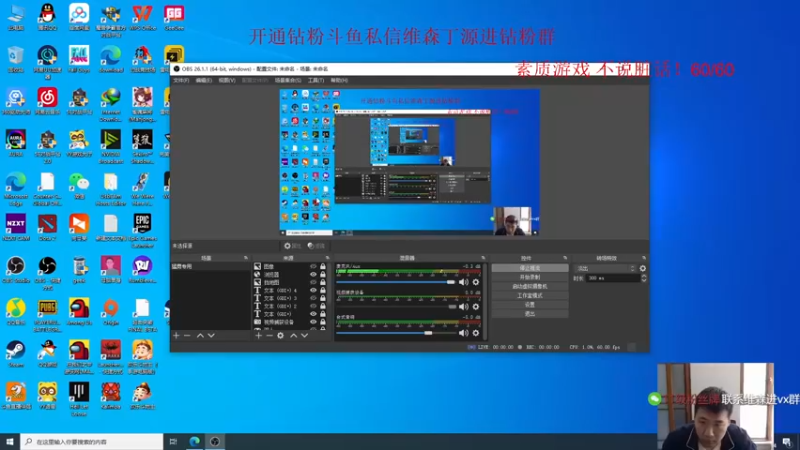Open the 帮助(H) menu in OBS
The height and width of the screenshot is (450, 800).
[339, 81]
